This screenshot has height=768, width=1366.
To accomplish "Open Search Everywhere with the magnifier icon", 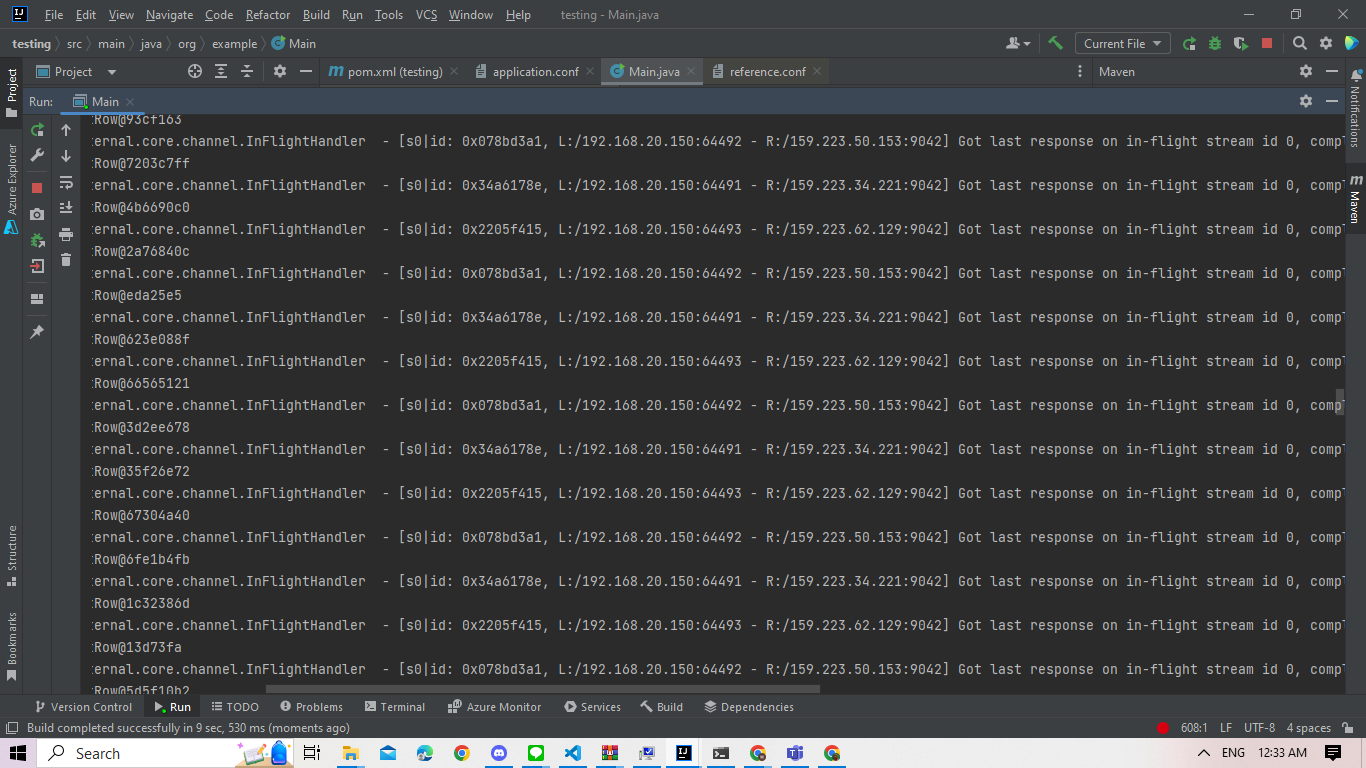I will tap(1299, 43).
